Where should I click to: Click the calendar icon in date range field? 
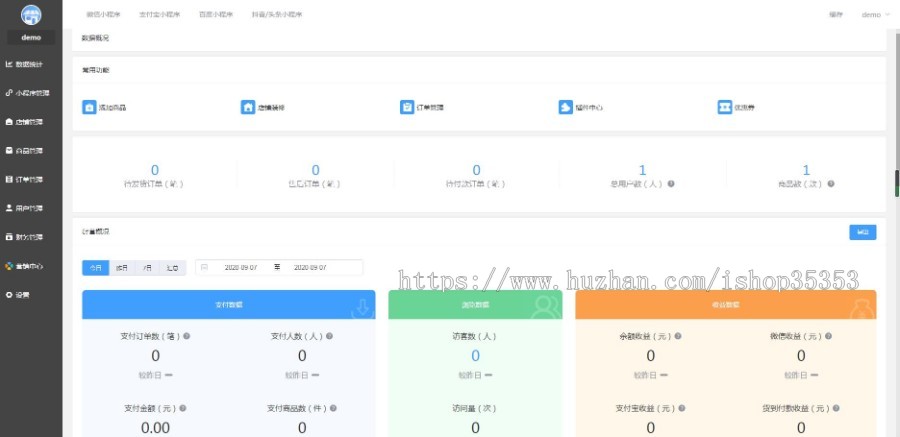204,268
